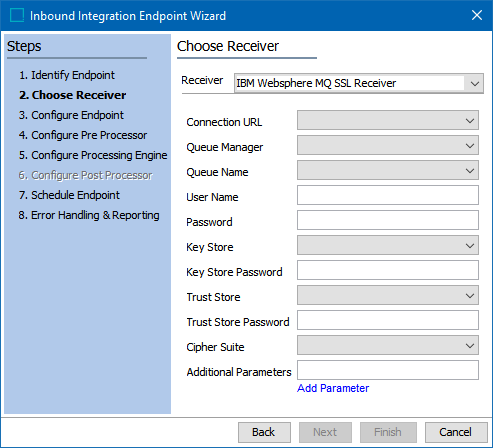Expand the Trust Store dropdown
This screenshot has width=493, height=448.
point(388,295)
